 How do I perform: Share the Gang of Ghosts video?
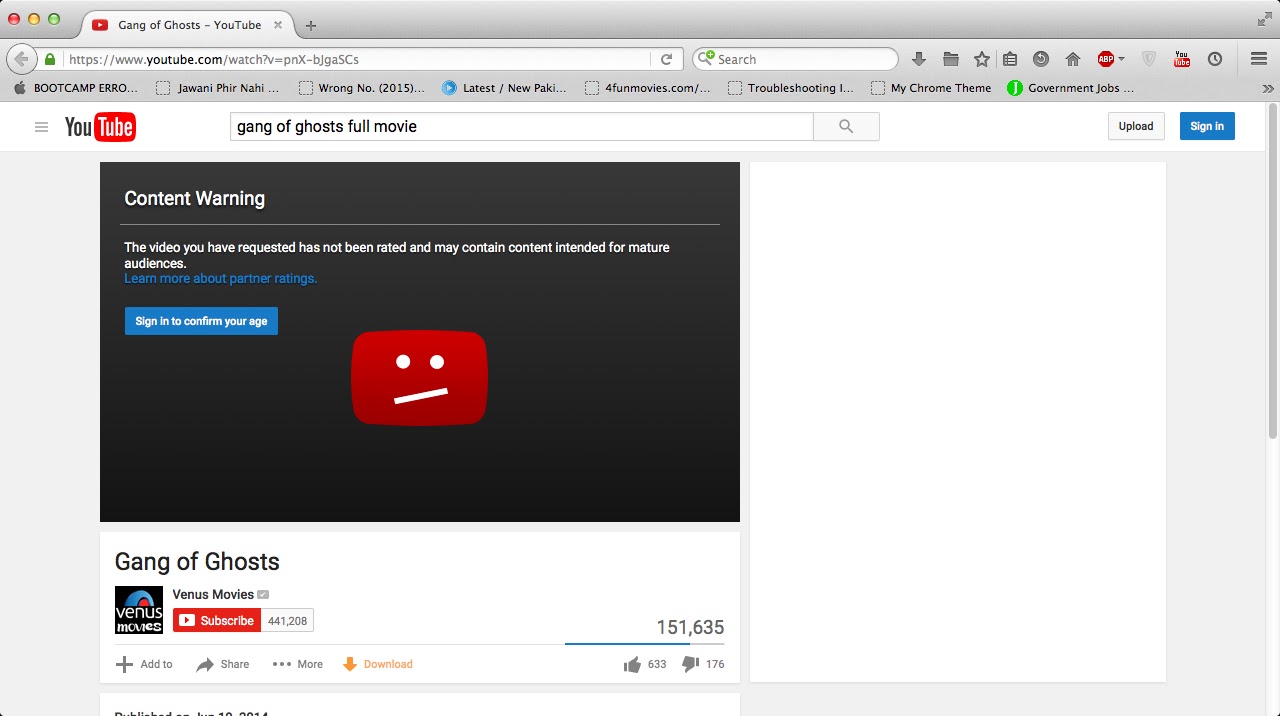(x=222, y=664)
